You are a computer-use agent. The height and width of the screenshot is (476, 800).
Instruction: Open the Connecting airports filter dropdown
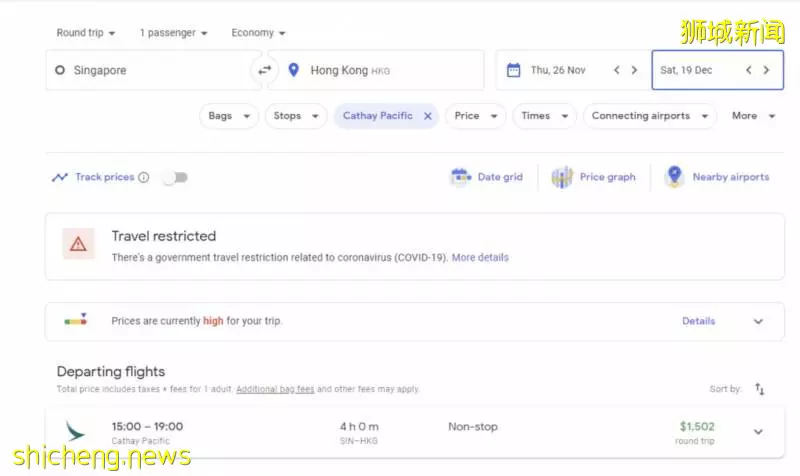coord(650,116)
